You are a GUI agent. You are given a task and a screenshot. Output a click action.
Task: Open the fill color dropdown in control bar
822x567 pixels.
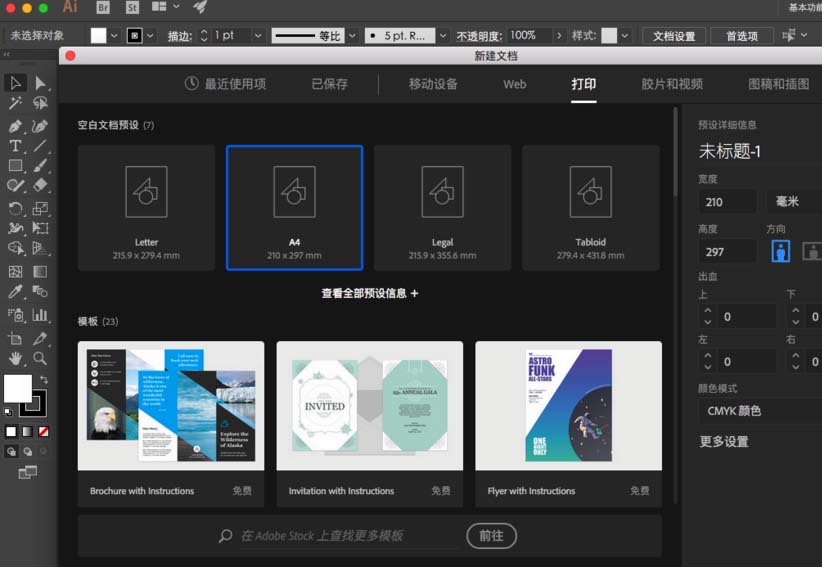(x=114, y=36)
